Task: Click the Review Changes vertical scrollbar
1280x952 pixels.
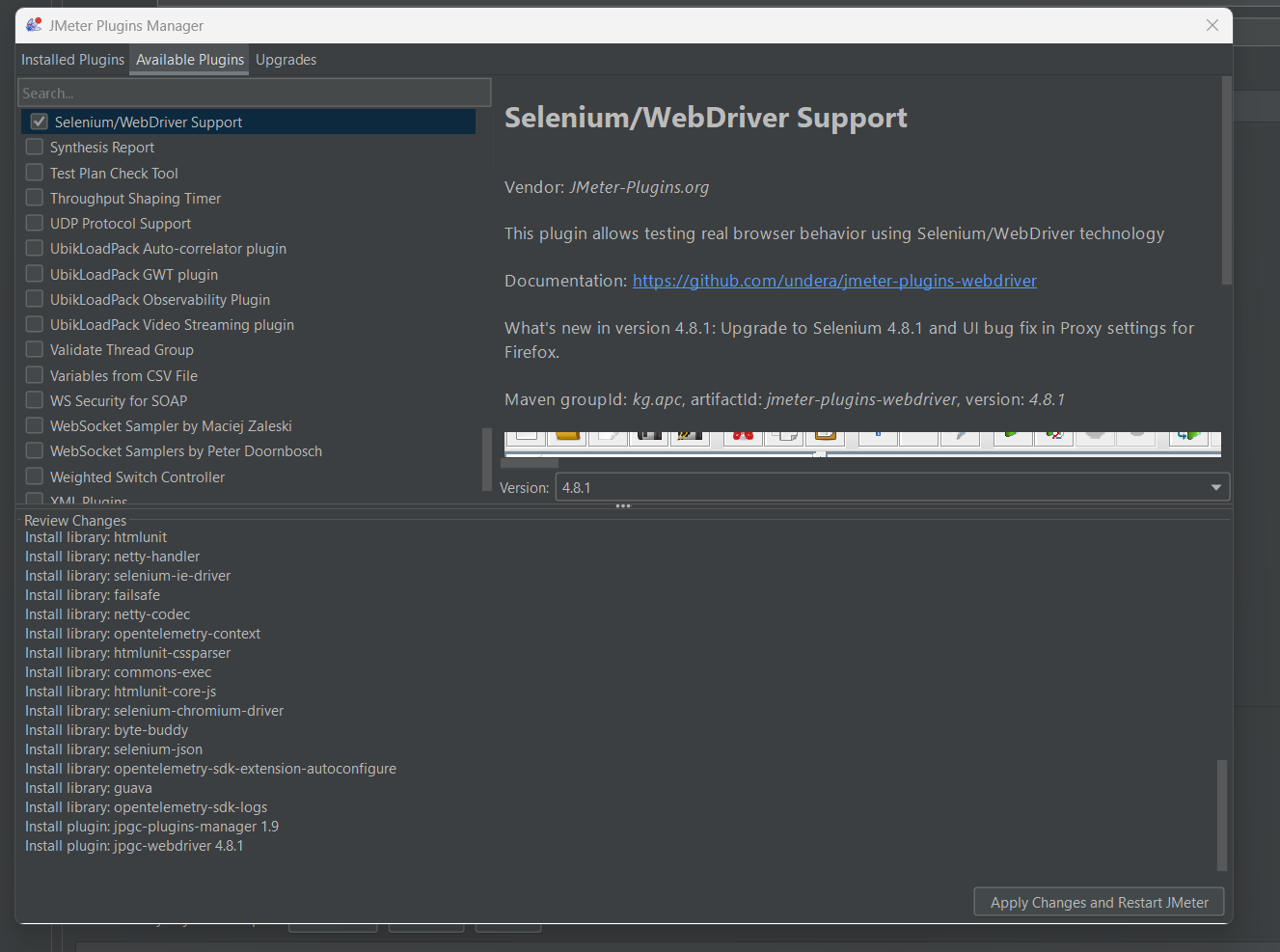Action: point(1221,815)
